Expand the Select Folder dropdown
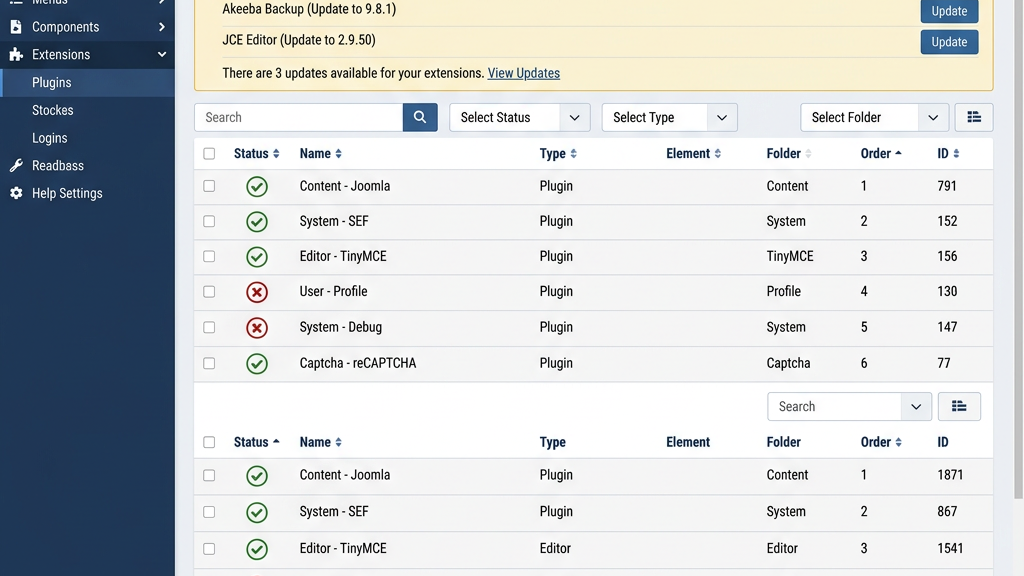 [x=874, y=117]
